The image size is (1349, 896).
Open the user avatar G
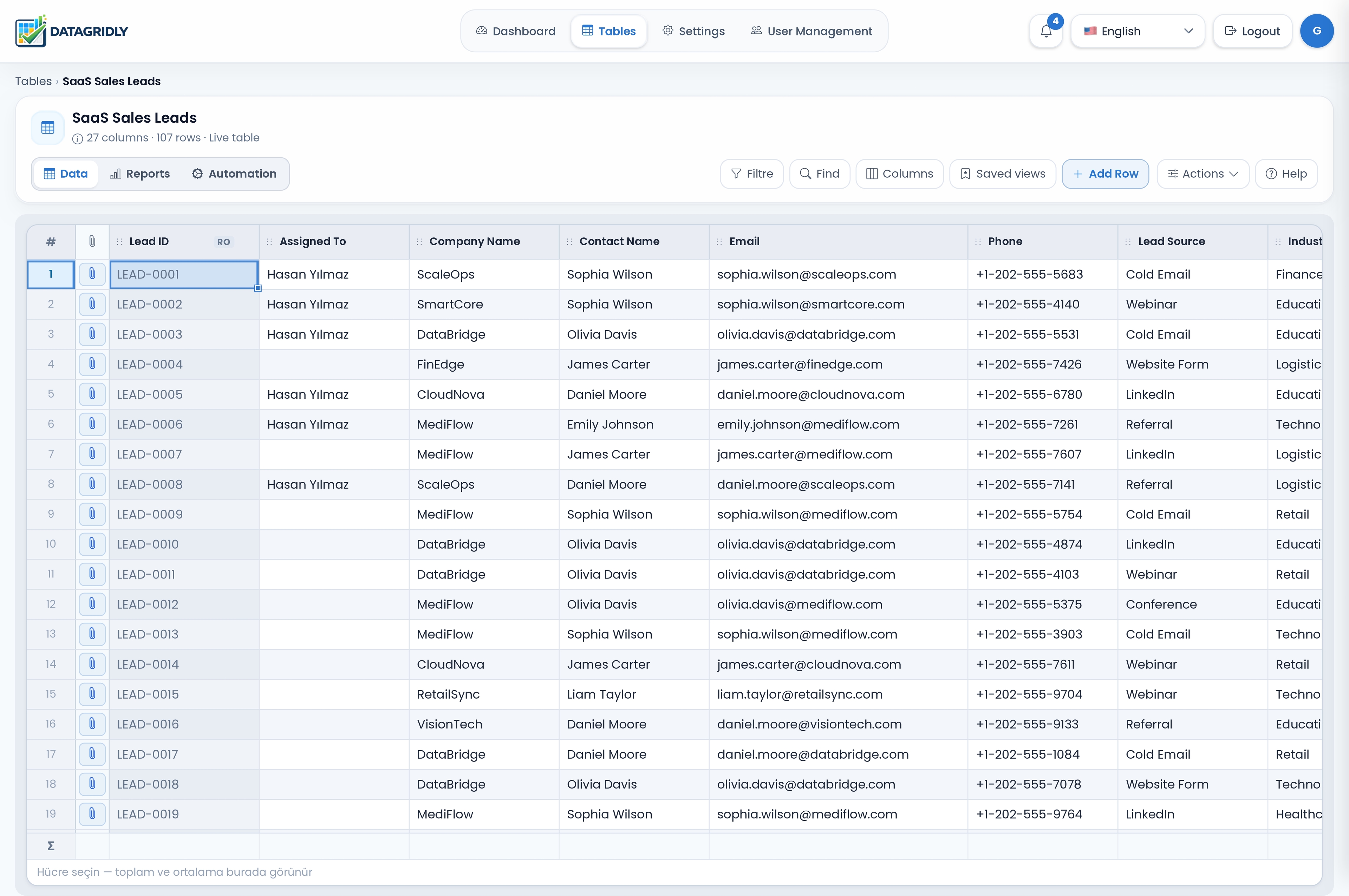pos(1316,31)
